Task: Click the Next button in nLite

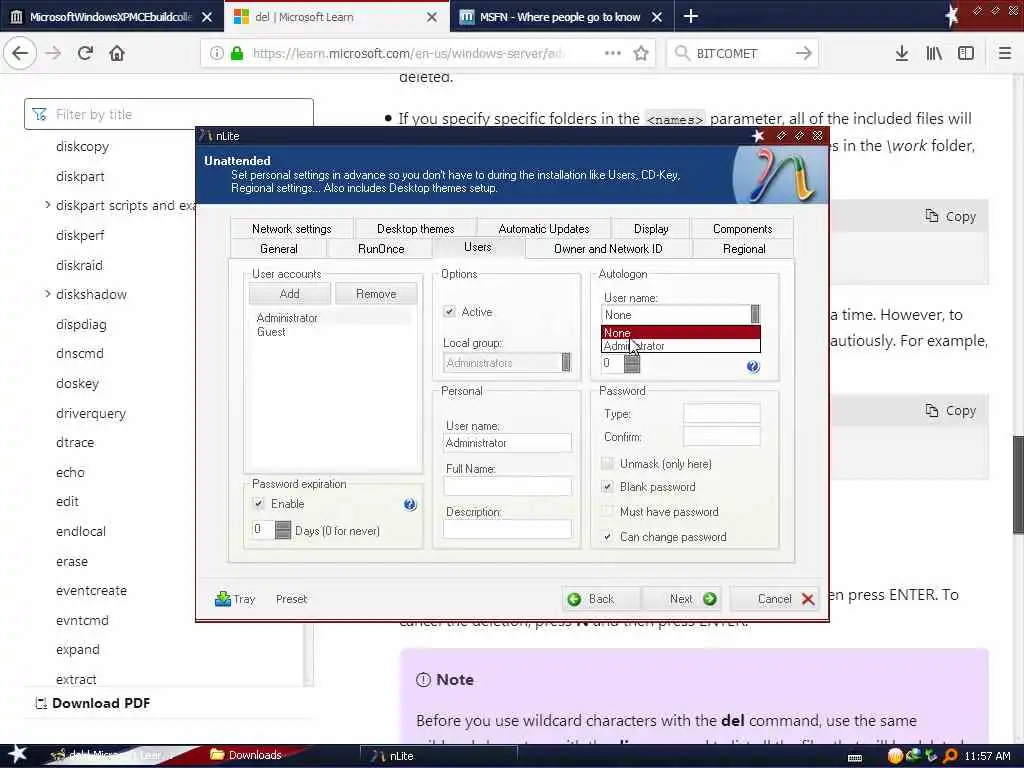Action: click(x=682, y=599)
